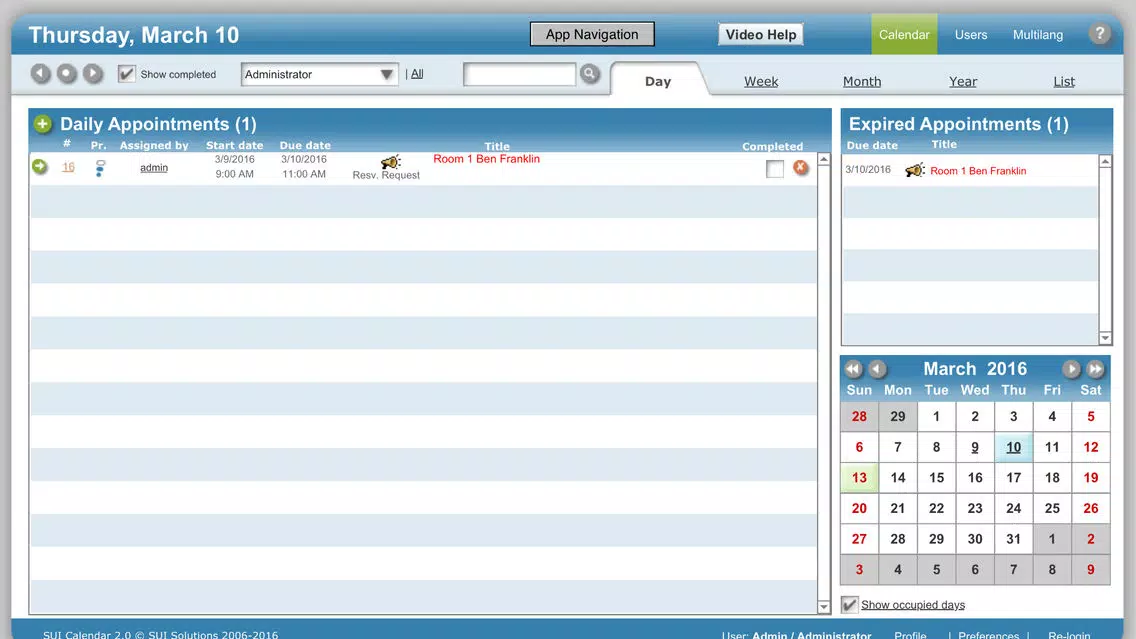Image resolution: width=1136 pixels, height=639 pixels.
Task: Click the search magnifier button
Action: 590,73
